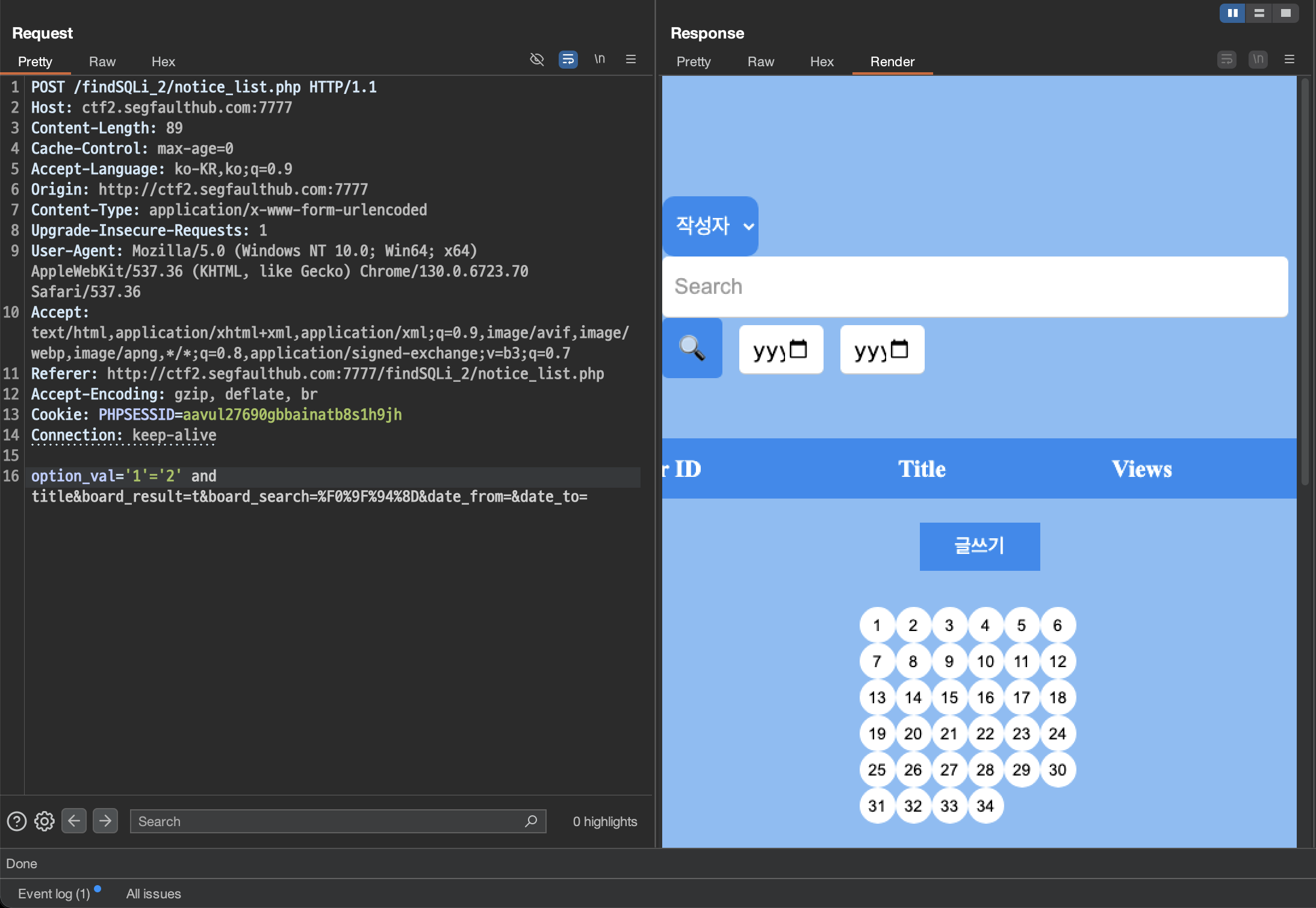Open the first date picker field
This screenshot has width=1316, height=908.
pyautogui.click(x=781, y=349)
